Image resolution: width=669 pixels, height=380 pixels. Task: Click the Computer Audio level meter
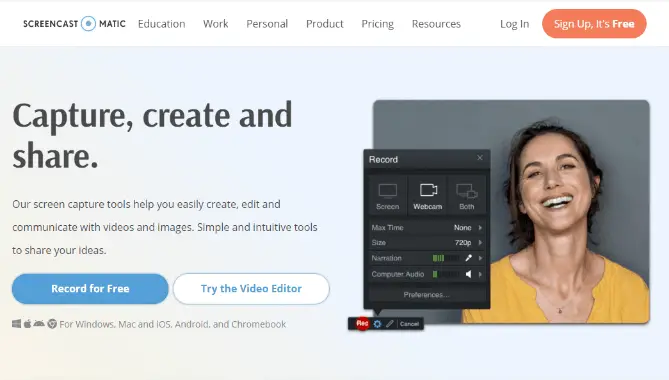click(x=446, y=274)
